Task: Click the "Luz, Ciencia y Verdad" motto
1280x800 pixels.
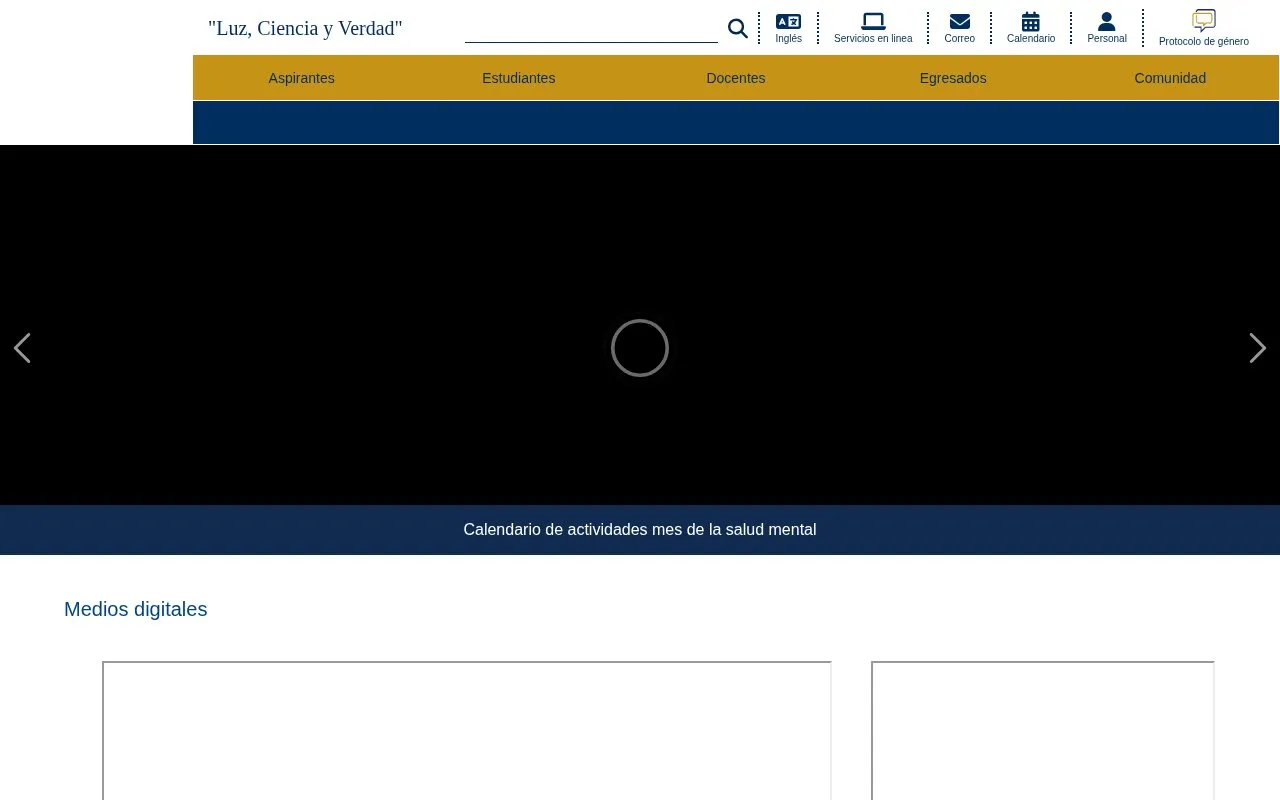Action: click(305, 28)
